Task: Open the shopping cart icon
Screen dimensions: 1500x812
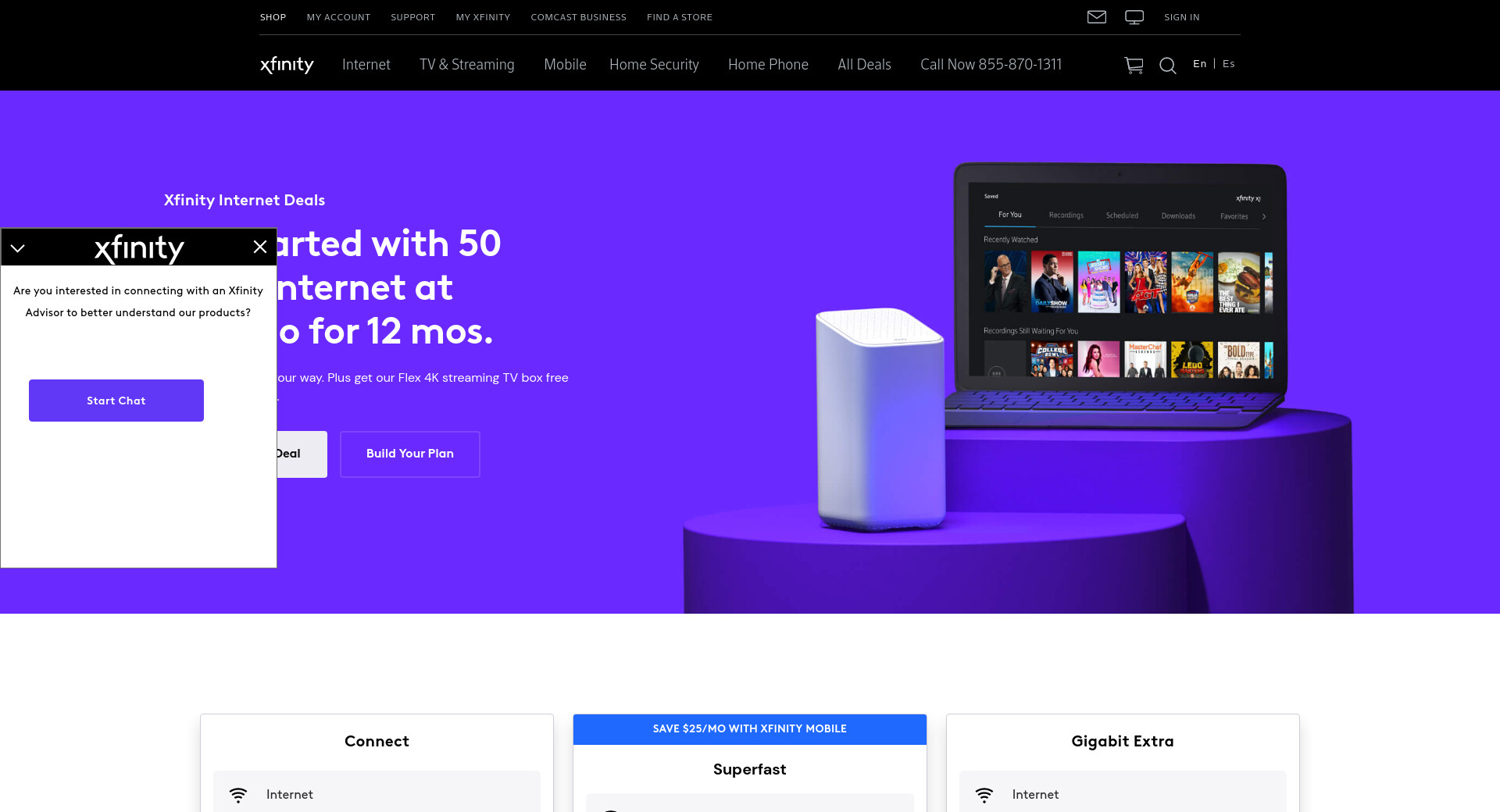Action: pyautogui.click(x=1134, y=66)
